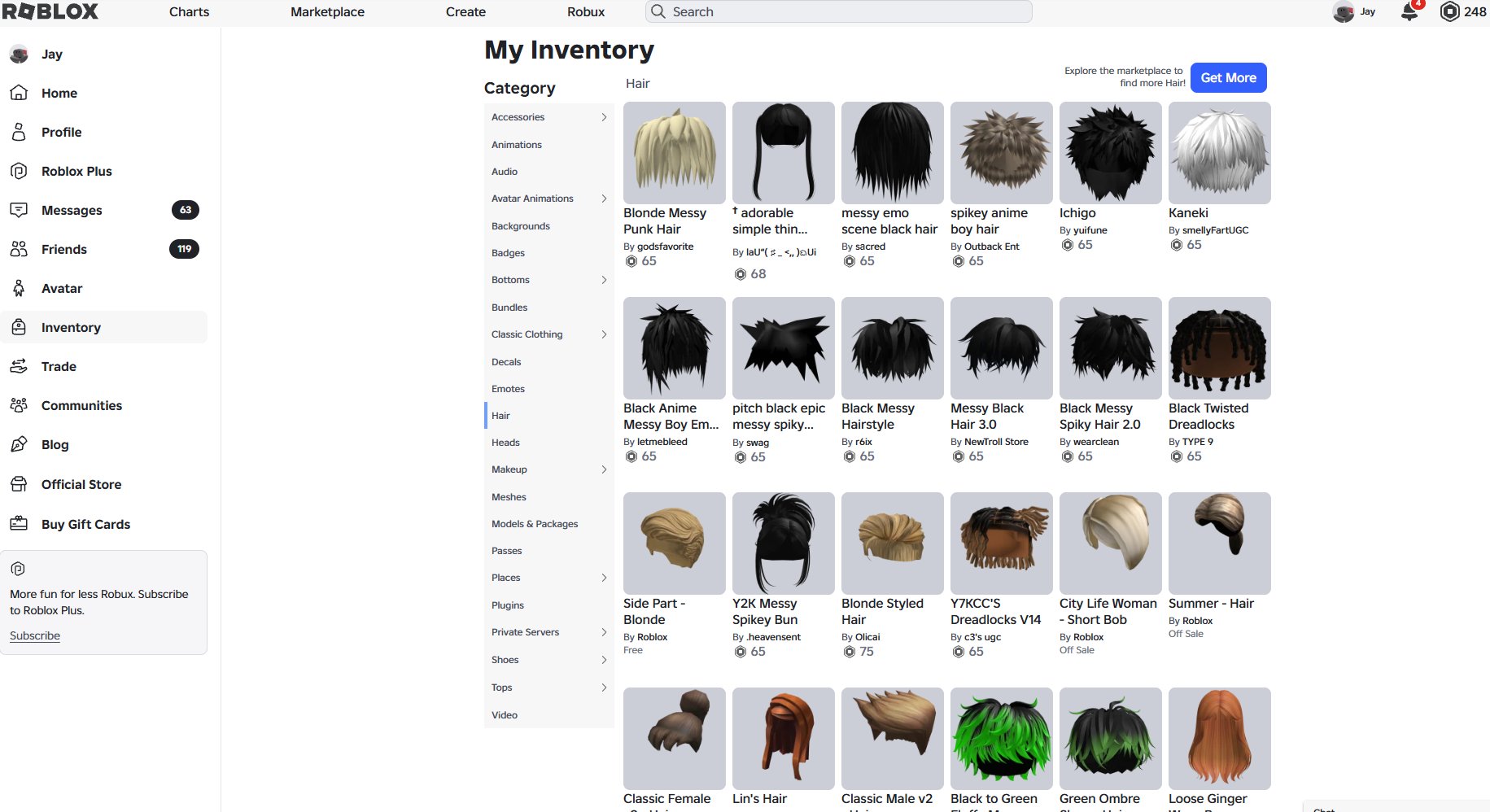Expand the Accessories category
The height and width of the screenshot is (812, 1490).
click(604, 117)
